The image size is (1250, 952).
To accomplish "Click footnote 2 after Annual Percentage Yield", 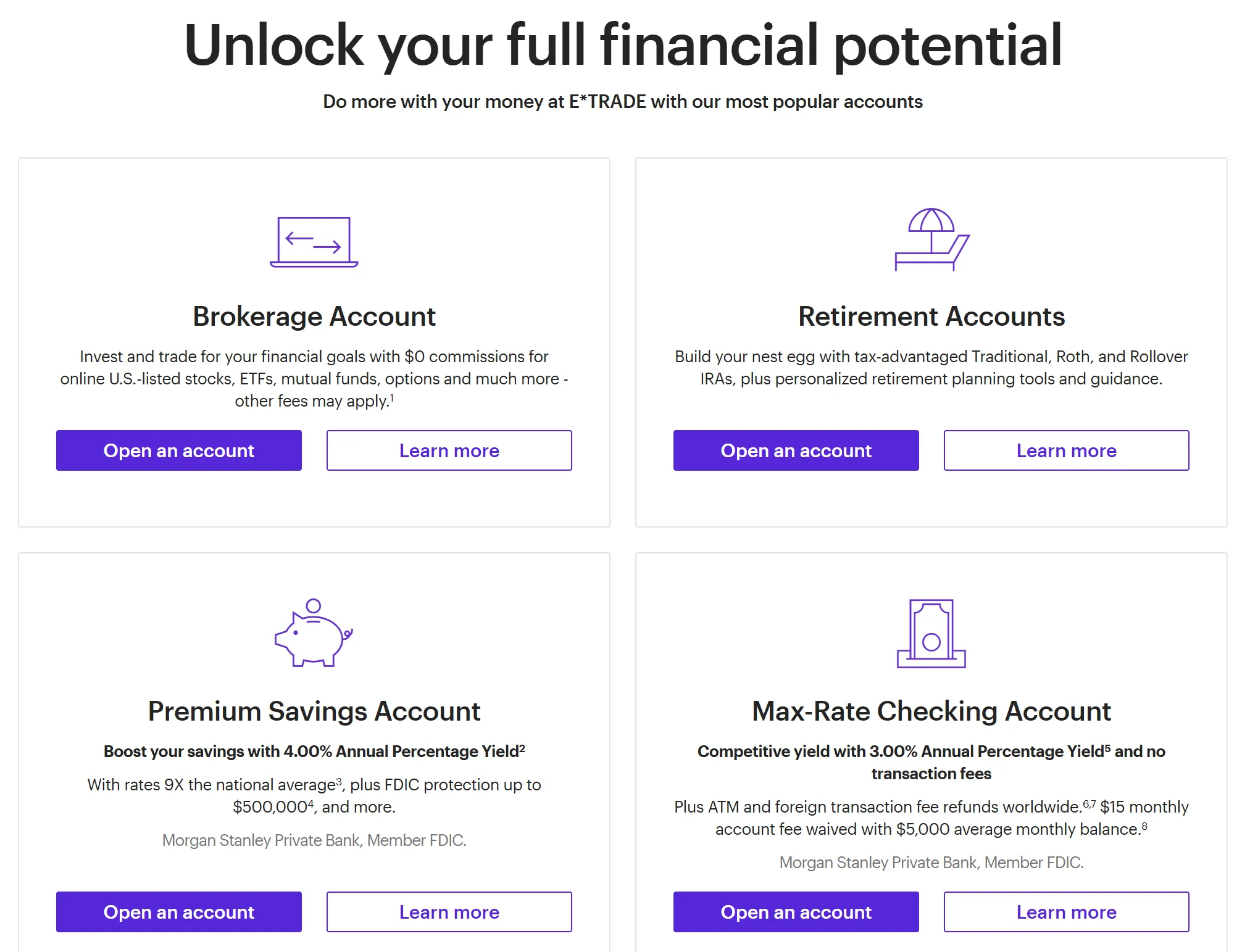I will (522, 748).
